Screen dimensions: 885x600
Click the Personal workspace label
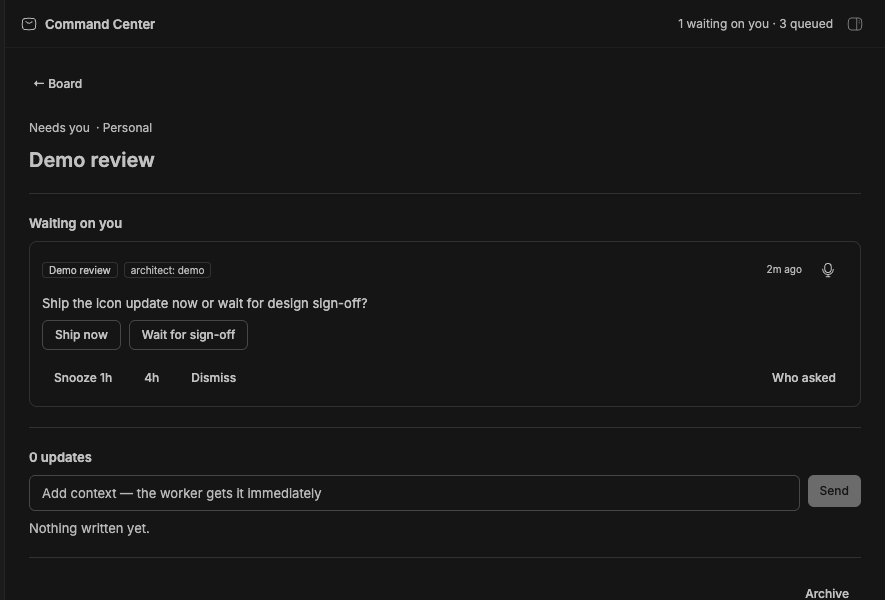127,128
